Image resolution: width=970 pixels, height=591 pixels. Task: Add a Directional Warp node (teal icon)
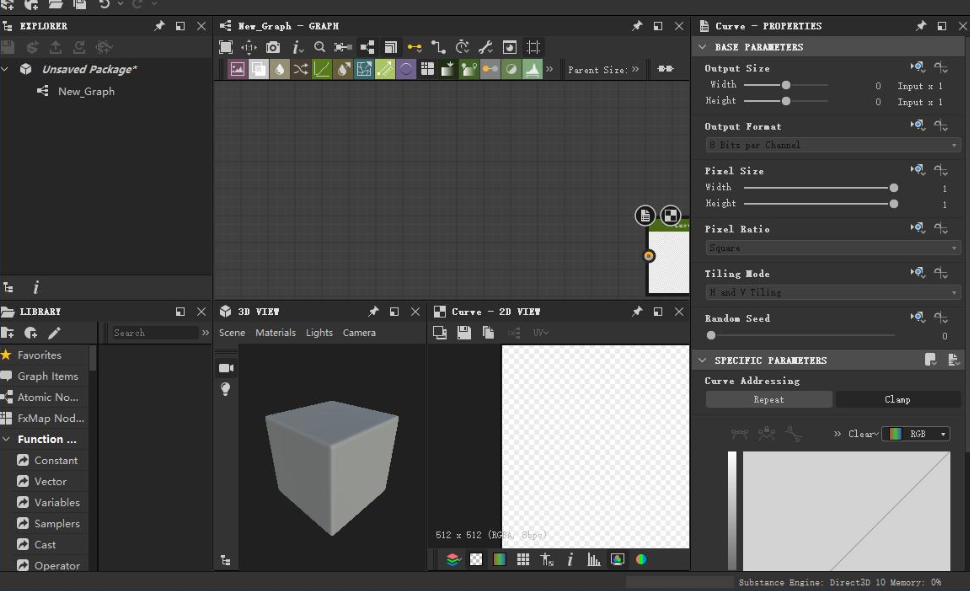pyautogui.click(x=364, y=69)
